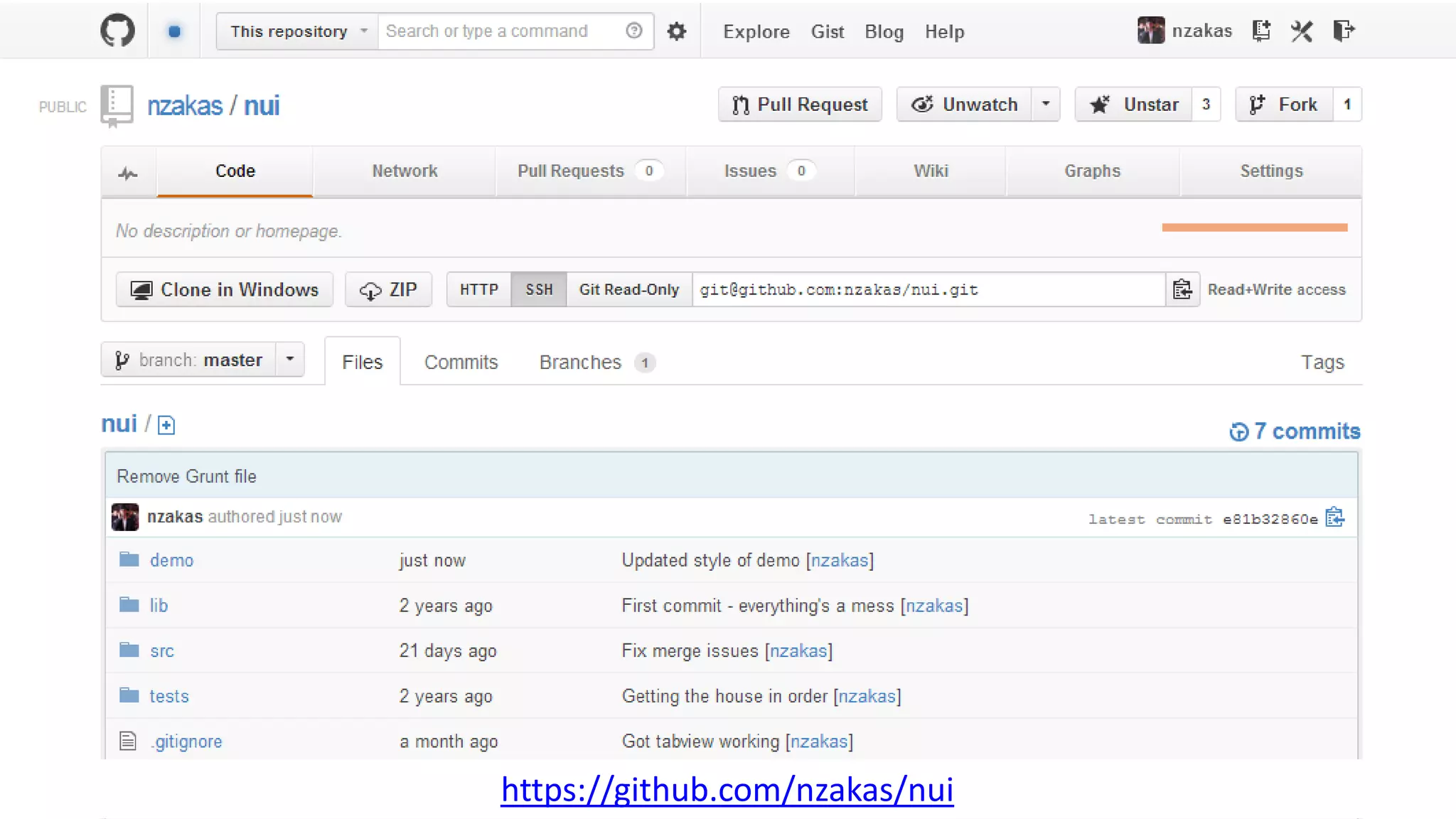
Task: Copy clone URL to clipboard
Action: (1182, 290)
